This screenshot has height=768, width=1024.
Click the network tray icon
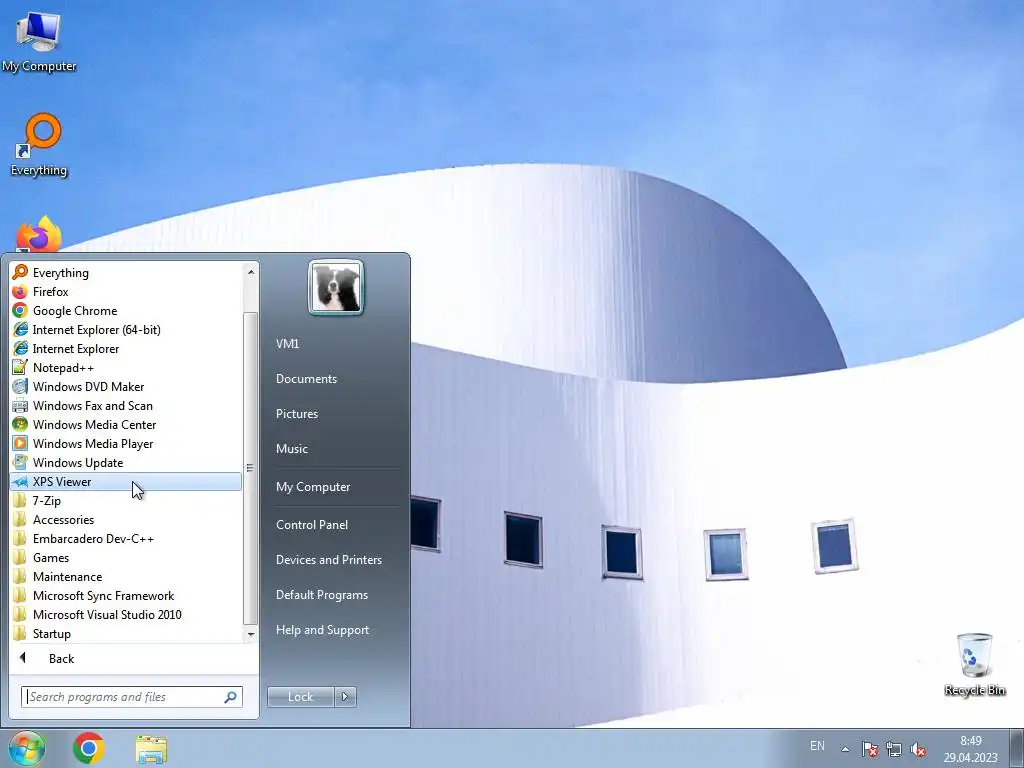894,749
